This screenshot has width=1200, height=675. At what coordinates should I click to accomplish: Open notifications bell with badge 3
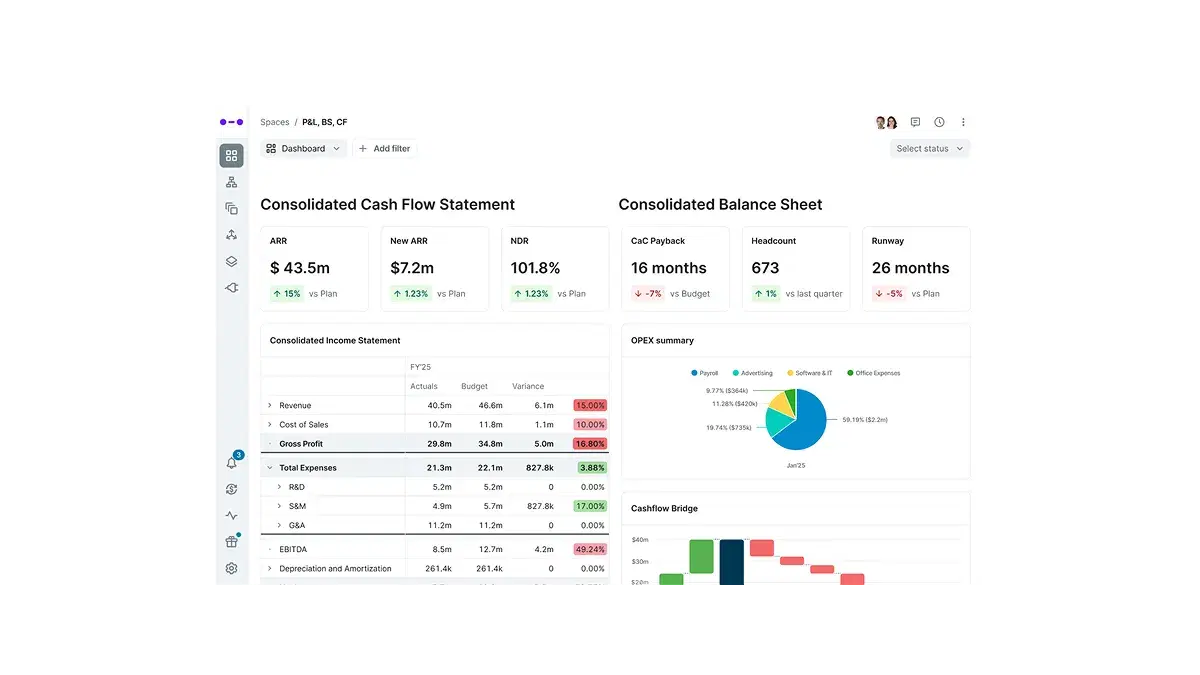click(x=232, y=462)
